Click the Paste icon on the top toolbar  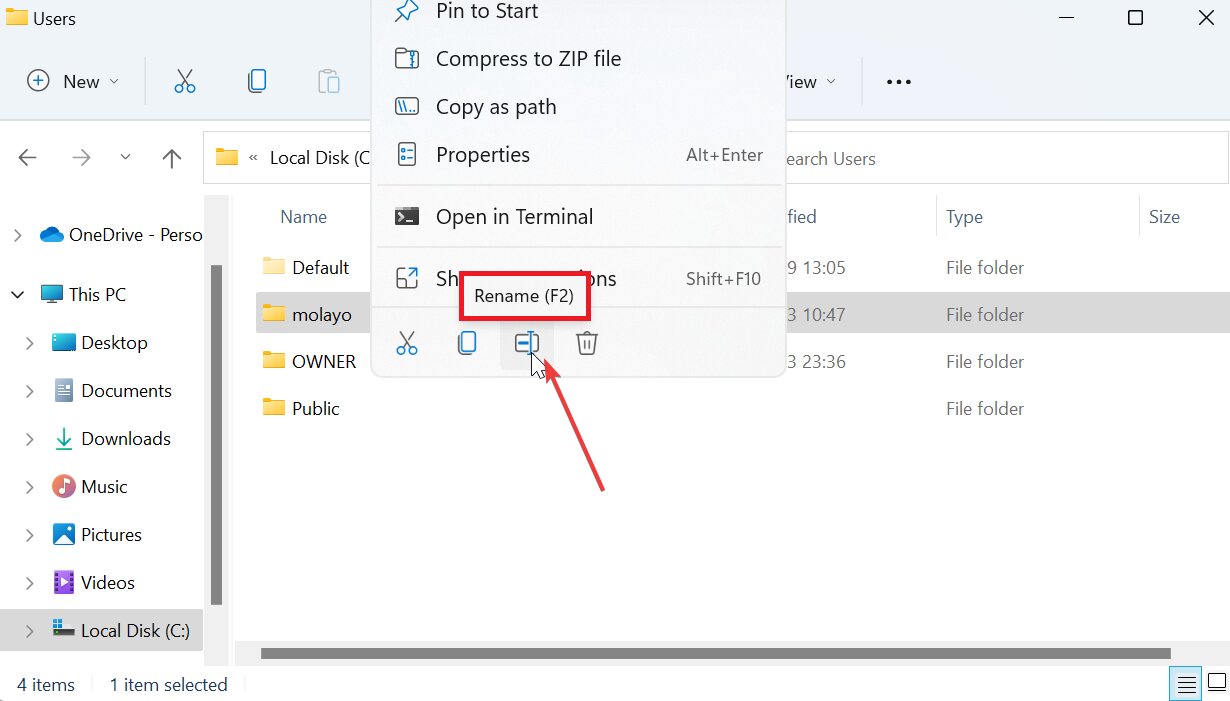pyautogui.click(x=328, y=81)
